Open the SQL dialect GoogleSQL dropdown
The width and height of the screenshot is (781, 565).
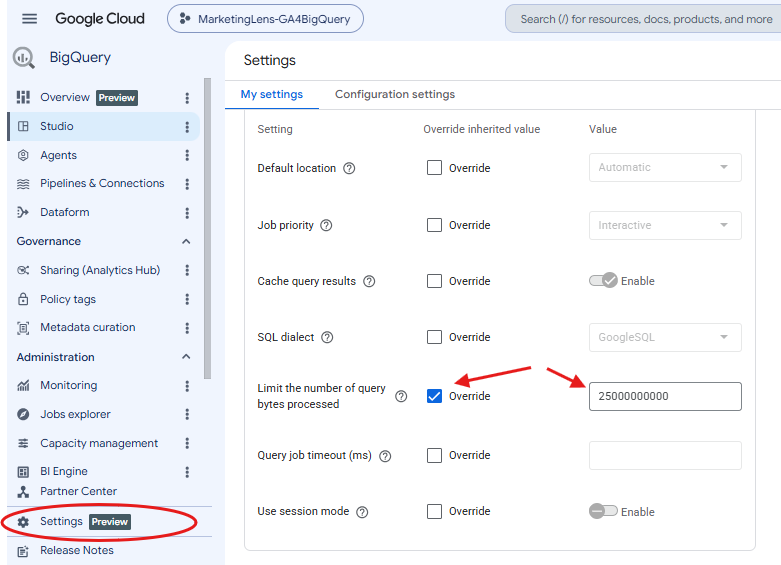pyautogui.click(x=665, y=337)
